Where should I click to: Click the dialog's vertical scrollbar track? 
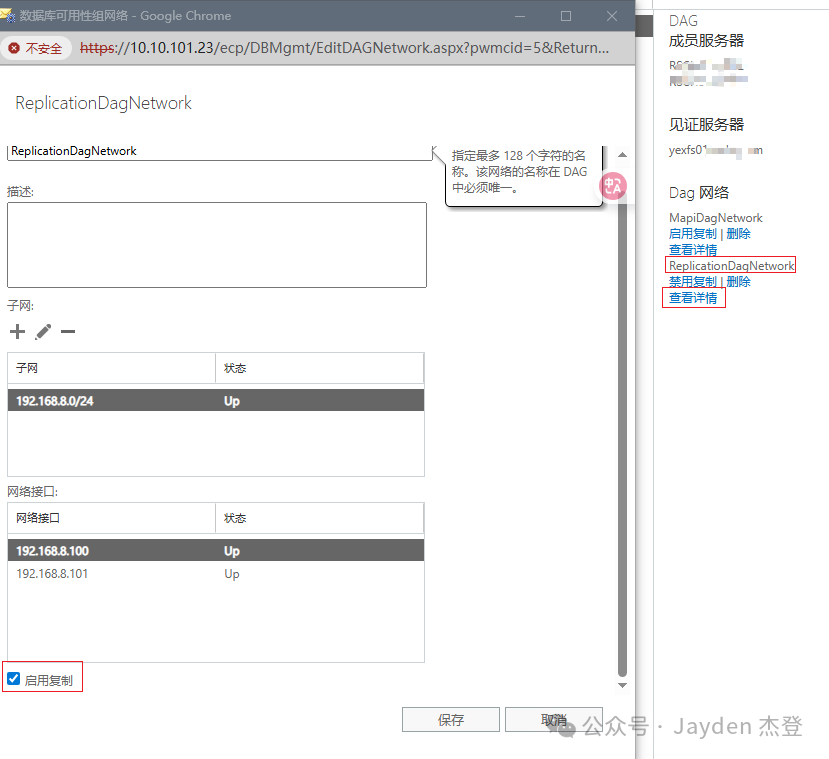(x=622, y=420)
